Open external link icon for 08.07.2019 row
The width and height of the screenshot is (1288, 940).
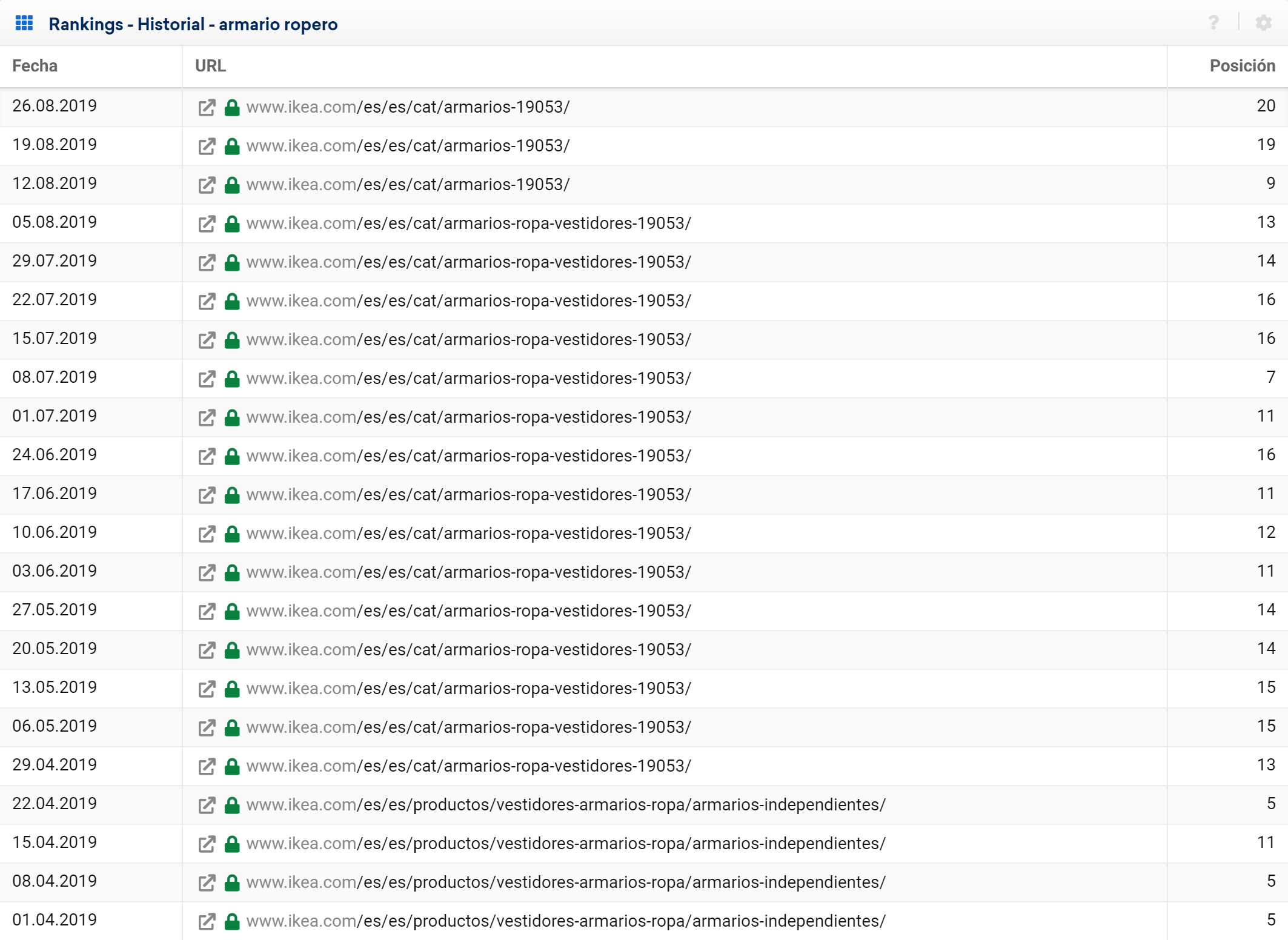click(207, 379)
